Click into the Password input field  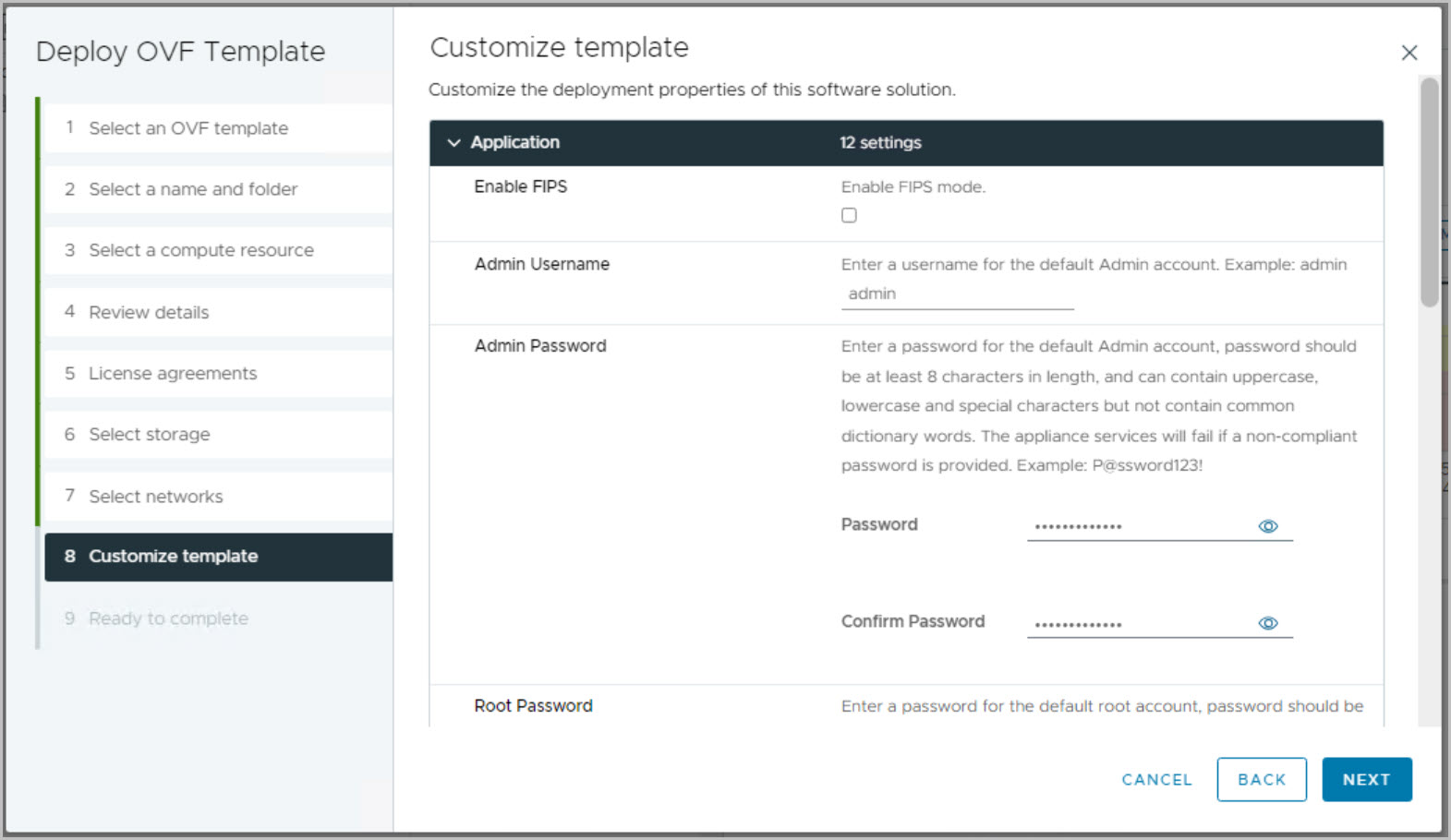coord(1138,526)
